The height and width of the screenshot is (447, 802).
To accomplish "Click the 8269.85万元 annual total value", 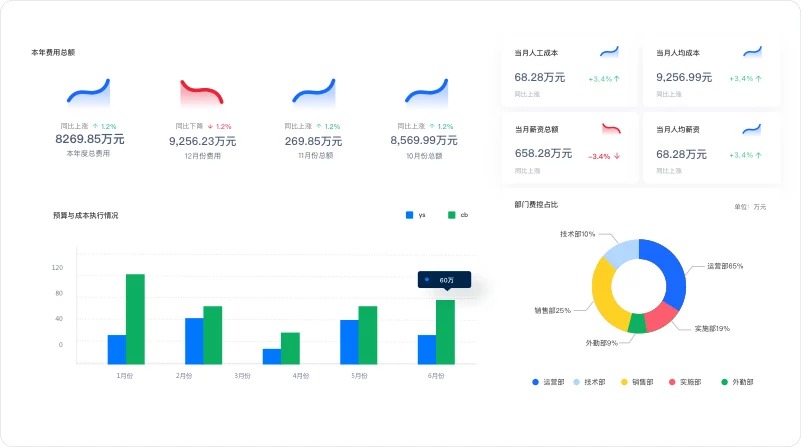I will 90,139.
